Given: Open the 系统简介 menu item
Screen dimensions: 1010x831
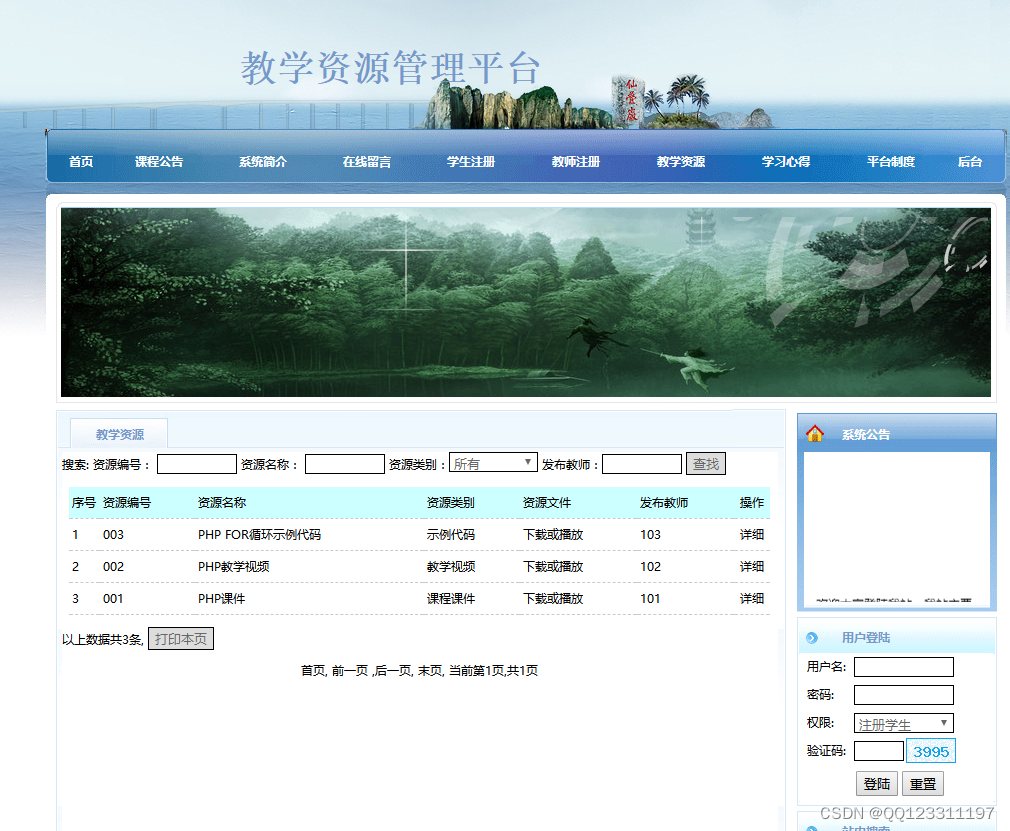Looking at the screenshot, I should [x=263, y=162].
